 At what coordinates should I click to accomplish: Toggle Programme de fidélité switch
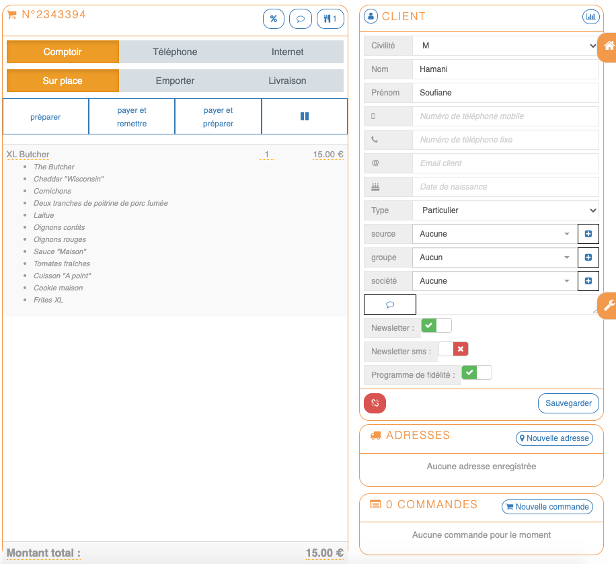pos(476,373)
